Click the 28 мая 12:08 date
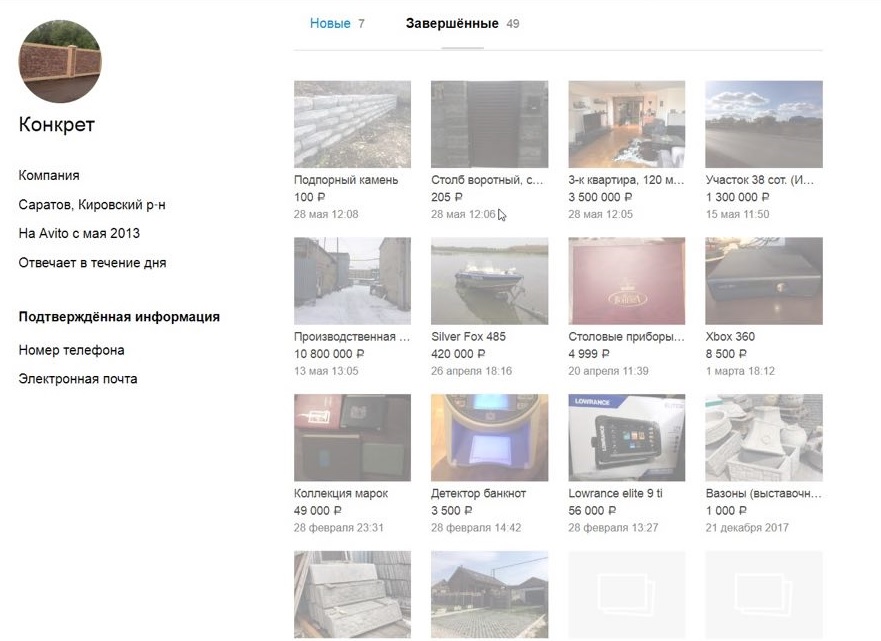Screen dimensions: 881x641 326,214
